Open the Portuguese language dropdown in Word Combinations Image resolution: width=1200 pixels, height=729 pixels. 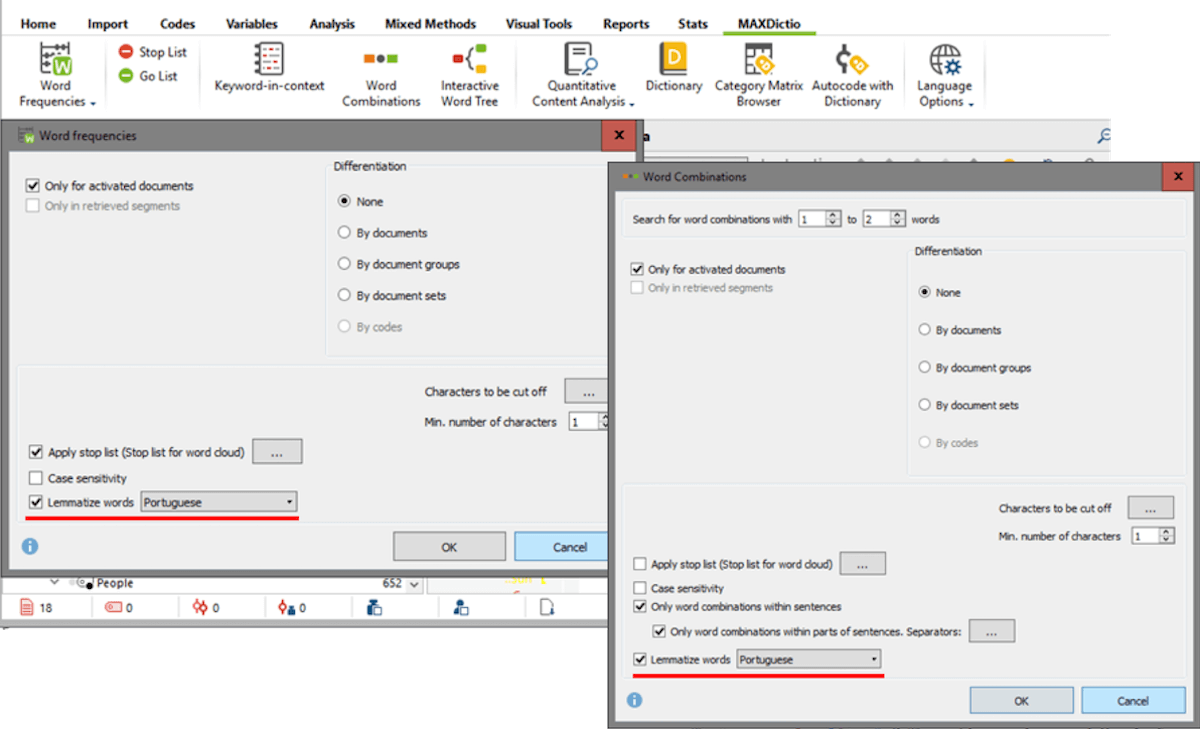click(x=808, y=660)
